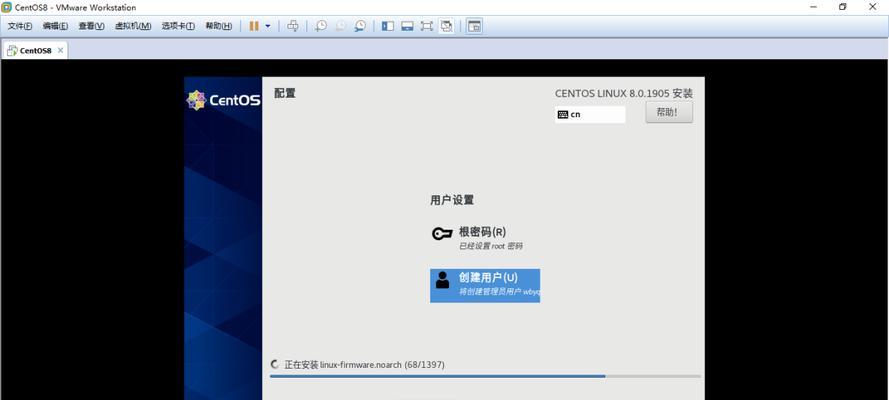Click the 配置 heading text
The image size is (889, 400).
point(285,93)
